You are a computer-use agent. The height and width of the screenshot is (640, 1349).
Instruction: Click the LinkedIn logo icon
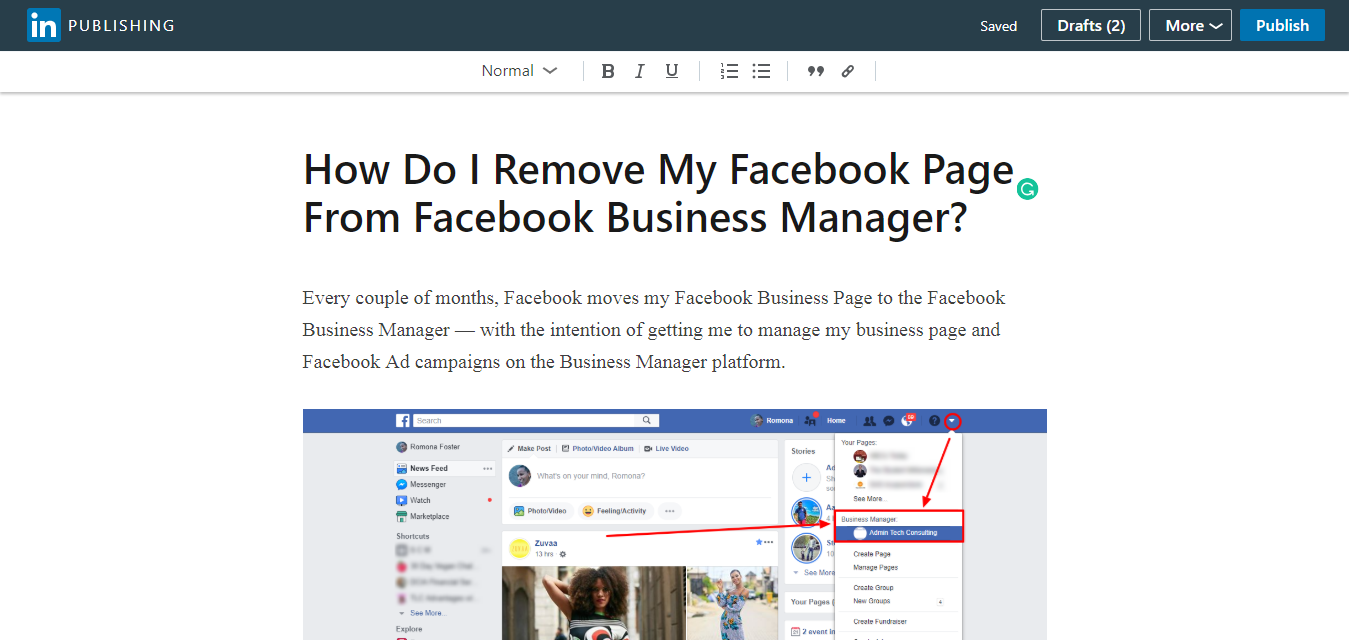click(44, 25)
